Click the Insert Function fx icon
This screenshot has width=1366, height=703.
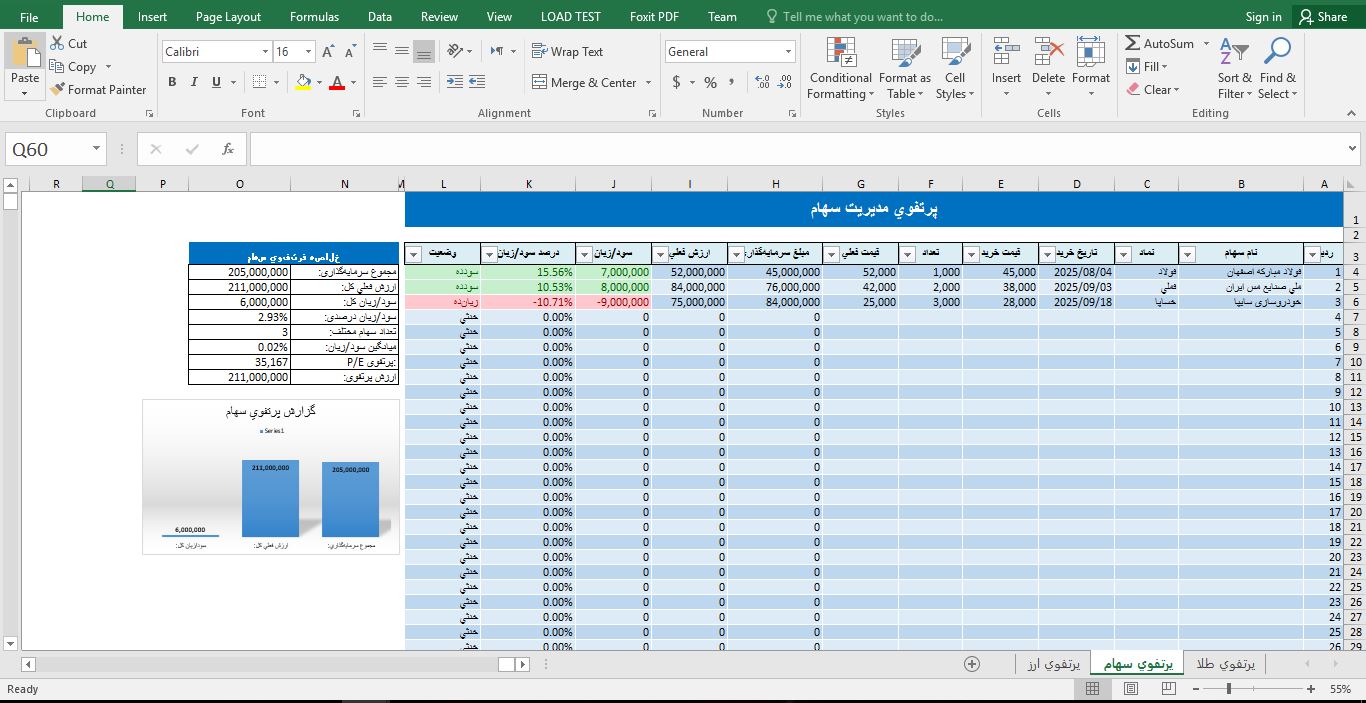[228, 149]
